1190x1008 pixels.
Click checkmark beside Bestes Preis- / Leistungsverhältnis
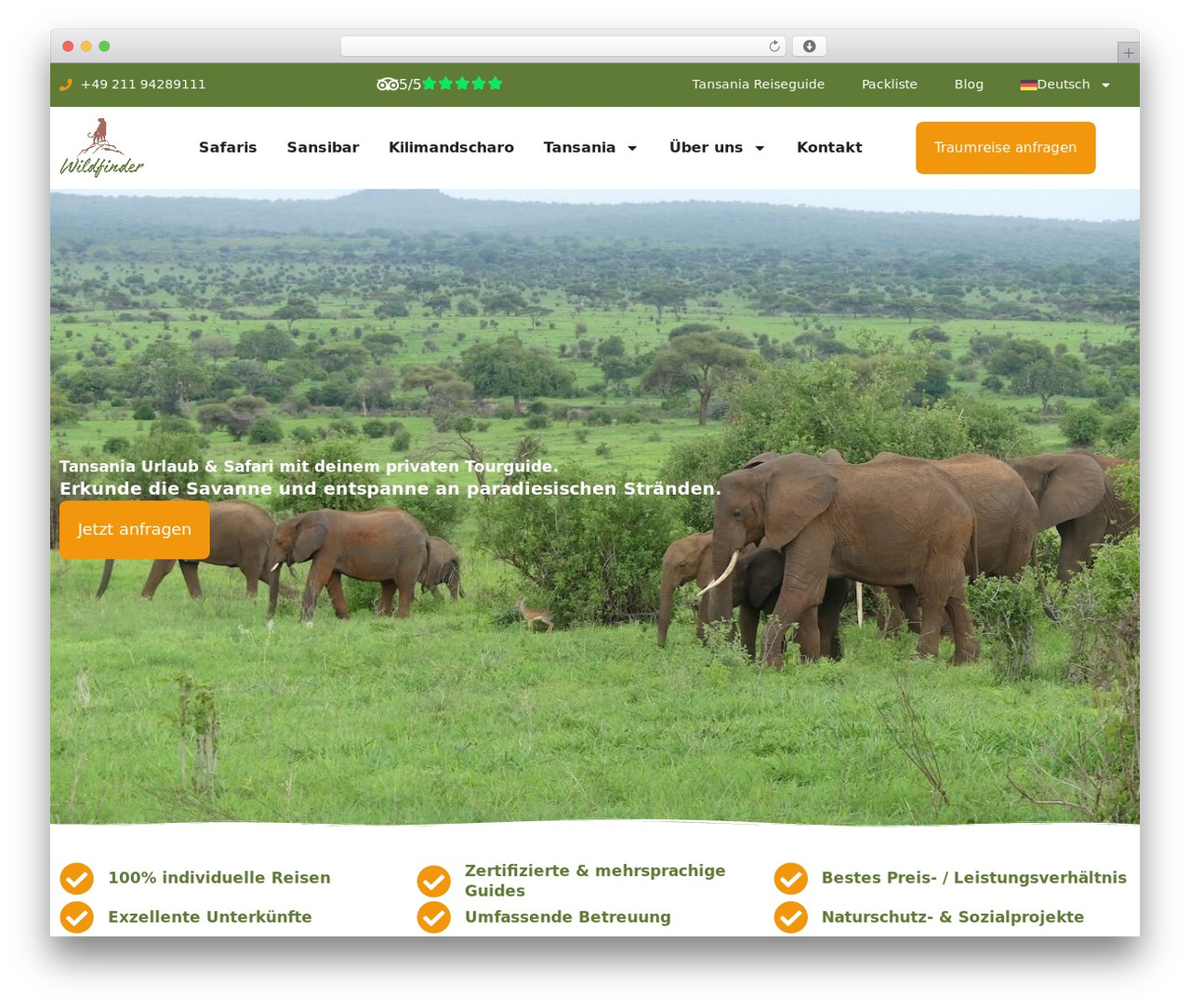tap(790, 878)
